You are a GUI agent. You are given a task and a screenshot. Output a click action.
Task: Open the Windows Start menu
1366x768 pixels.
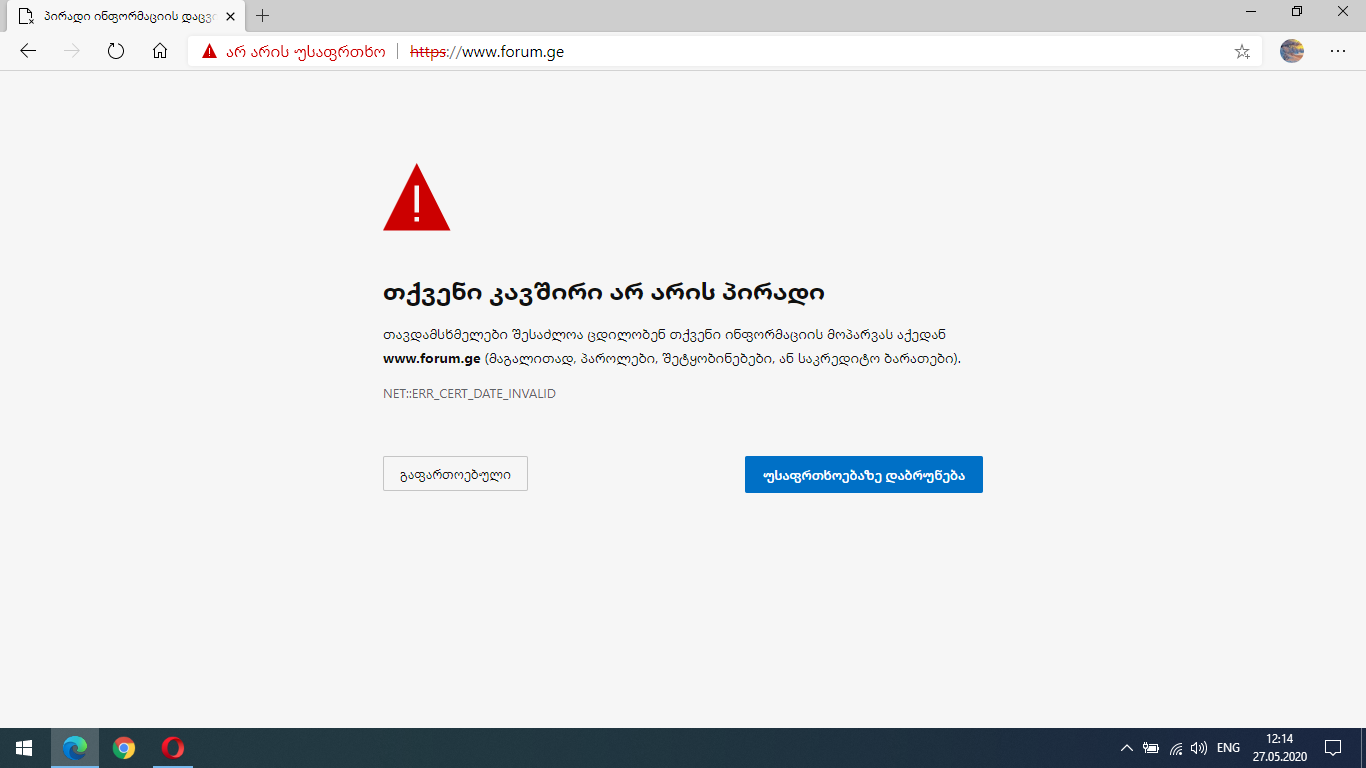[x=25, y=748]
